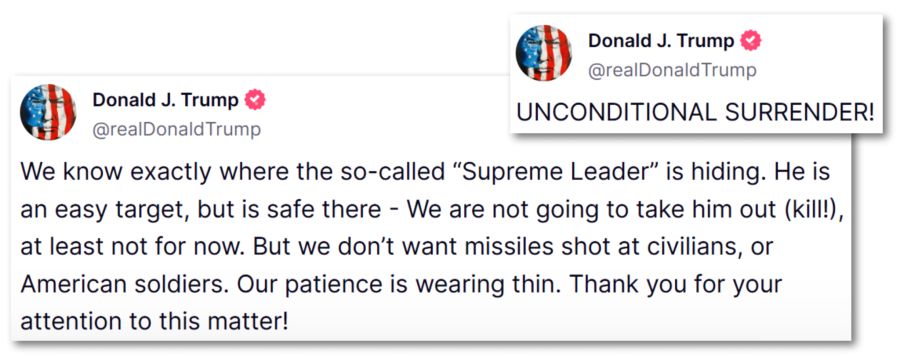Click the verified badge on the longer post
Viewport: 900px width, 363px height.
pos(255,101)
